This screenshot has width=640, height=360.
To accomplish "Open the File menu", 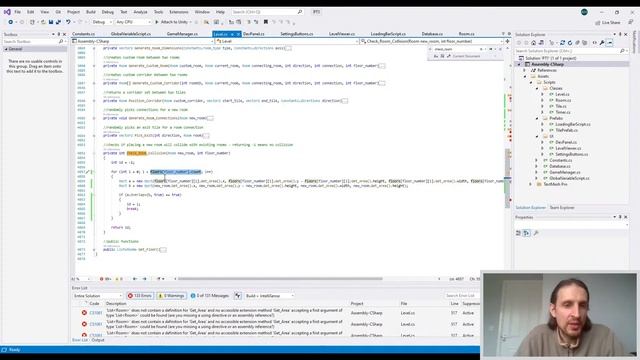I will [x=18, y=12].
